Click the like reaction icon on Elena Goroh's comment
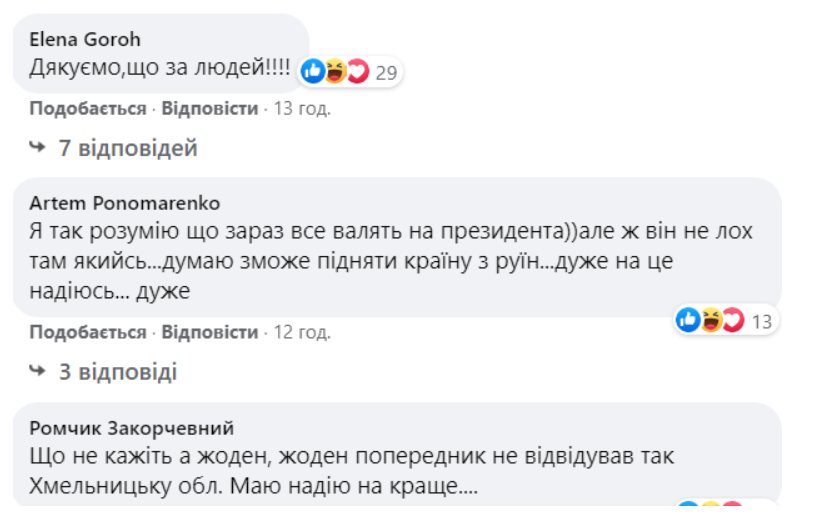821x527 pixels. (313, 71)
